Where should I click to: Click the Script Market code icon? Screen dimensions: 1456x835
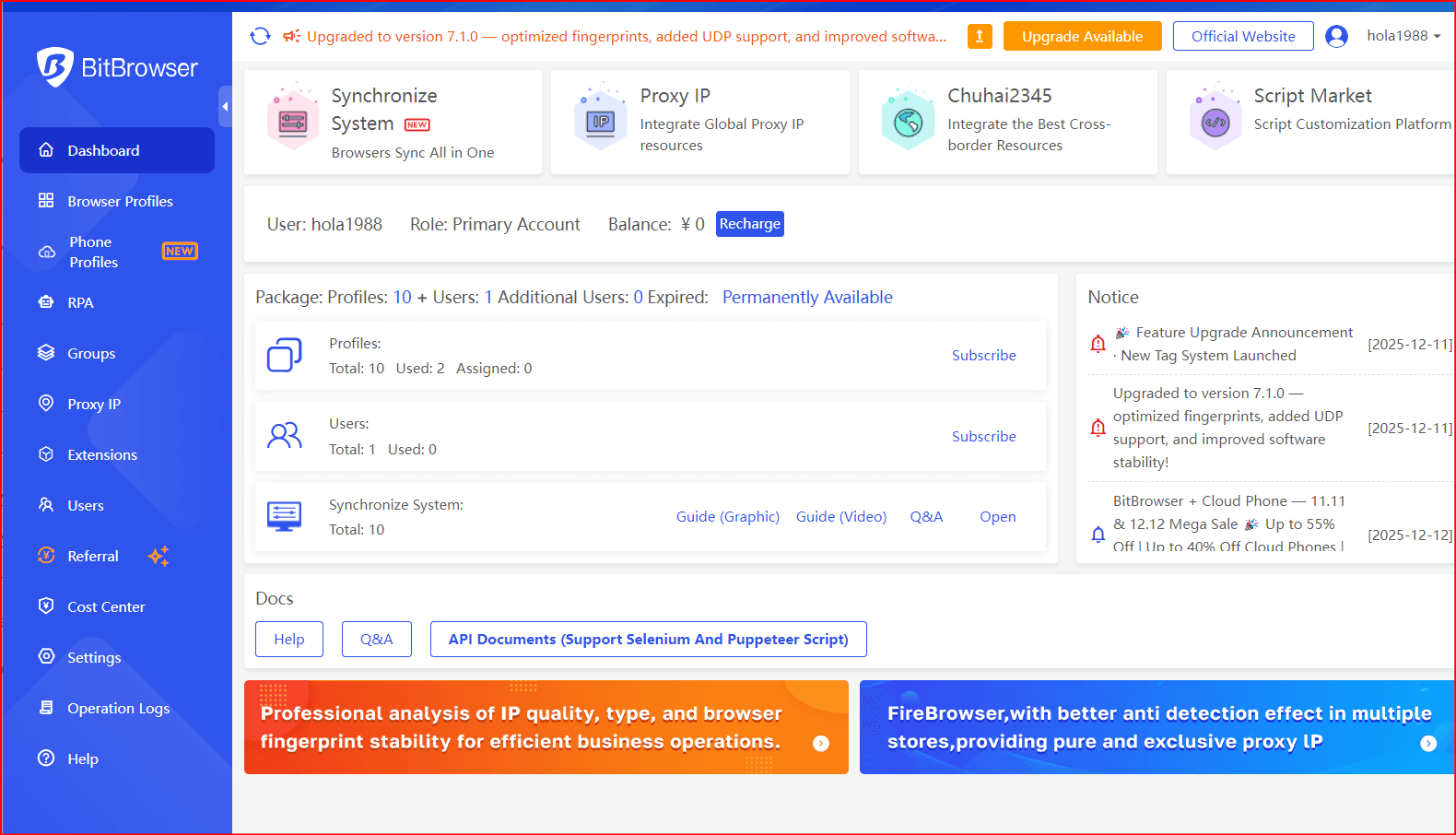tap(1215, 122)
